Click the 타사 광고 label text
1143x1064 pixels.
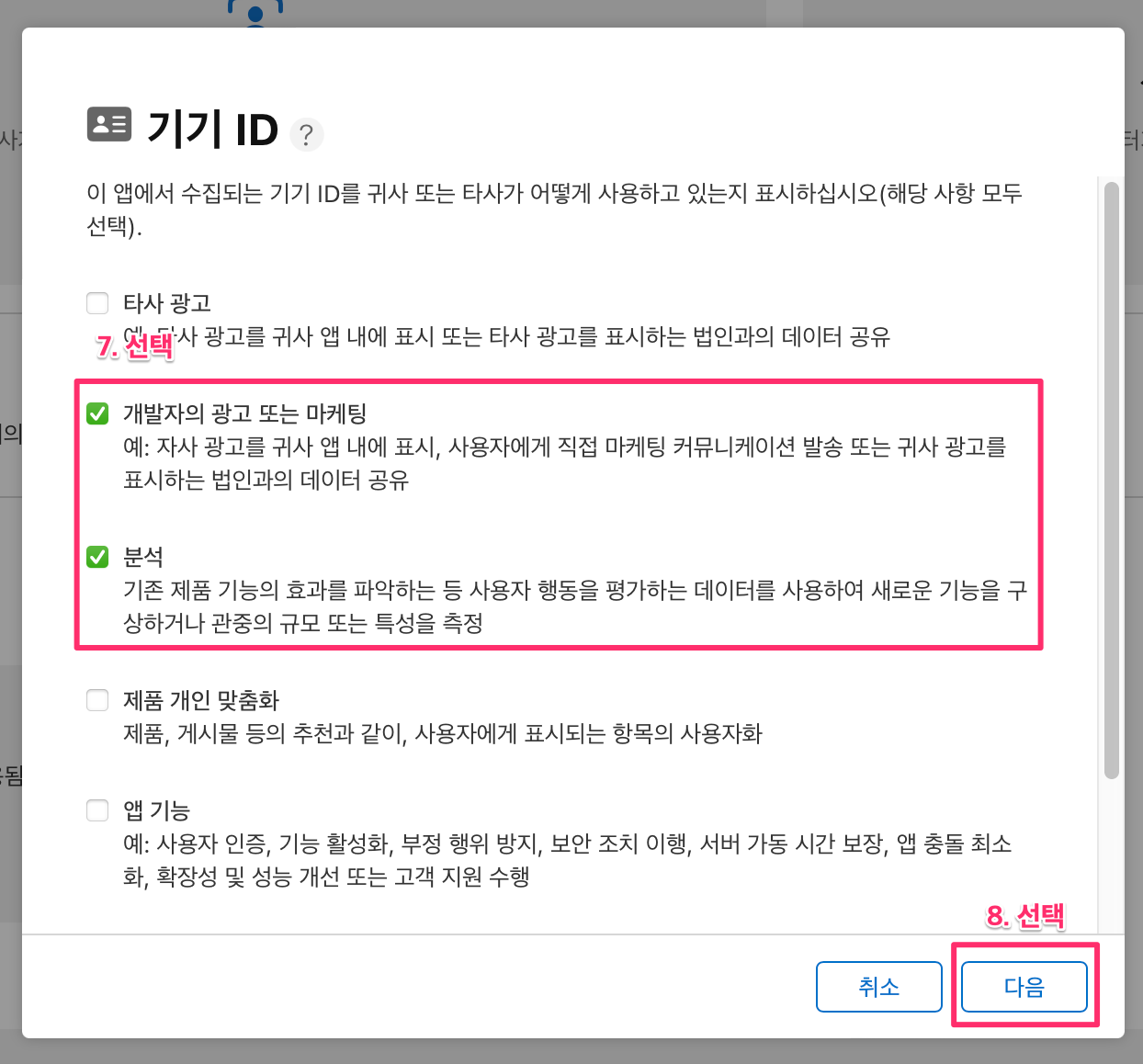167,303
